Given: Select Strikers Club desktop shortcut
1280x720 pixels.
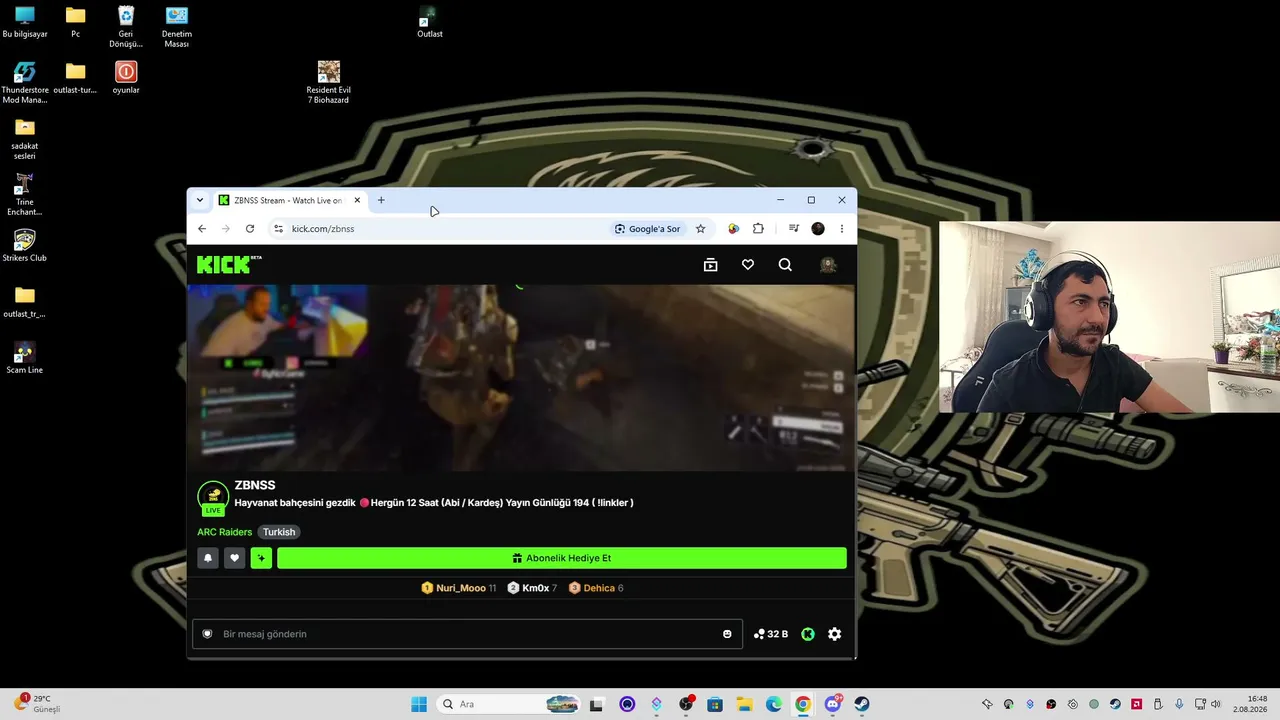Looking at the screenshot, I should click(25, 245).
